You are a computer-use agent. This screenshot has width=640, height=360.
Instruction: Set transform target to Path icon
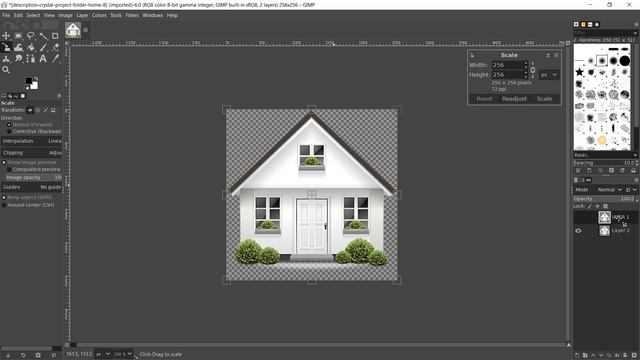tap(45, 110)
